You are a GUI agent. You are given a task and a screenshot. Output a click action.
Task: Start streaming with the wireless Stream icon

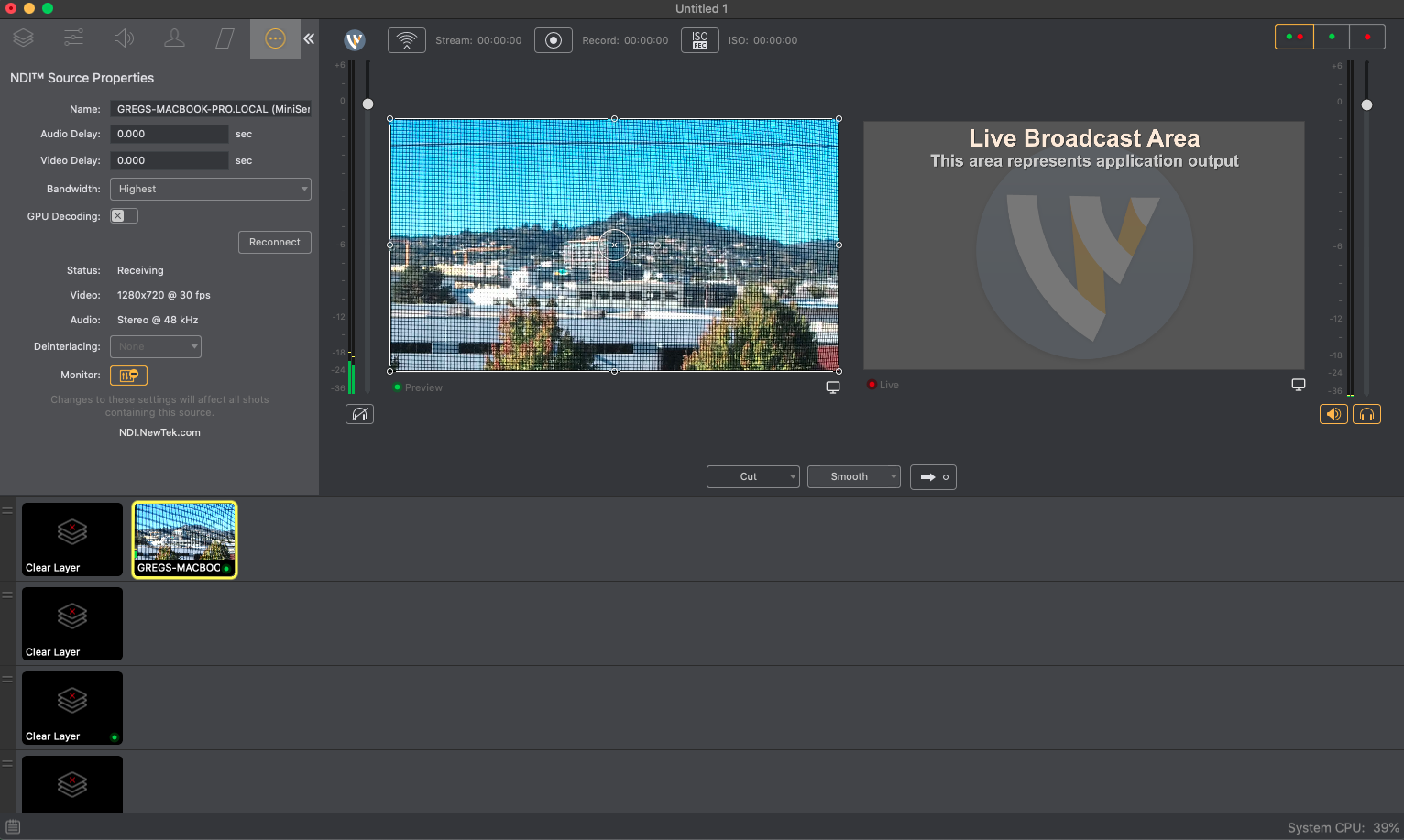(406, 39)
